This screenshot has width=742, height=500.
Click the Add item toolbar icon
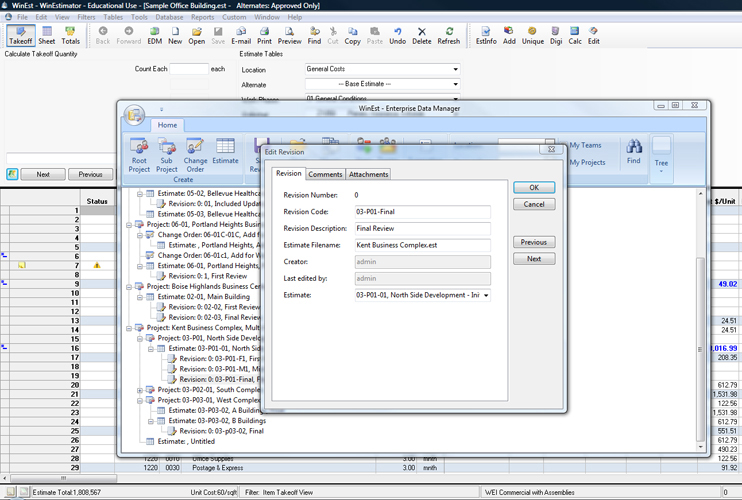[x=509, y=35]
